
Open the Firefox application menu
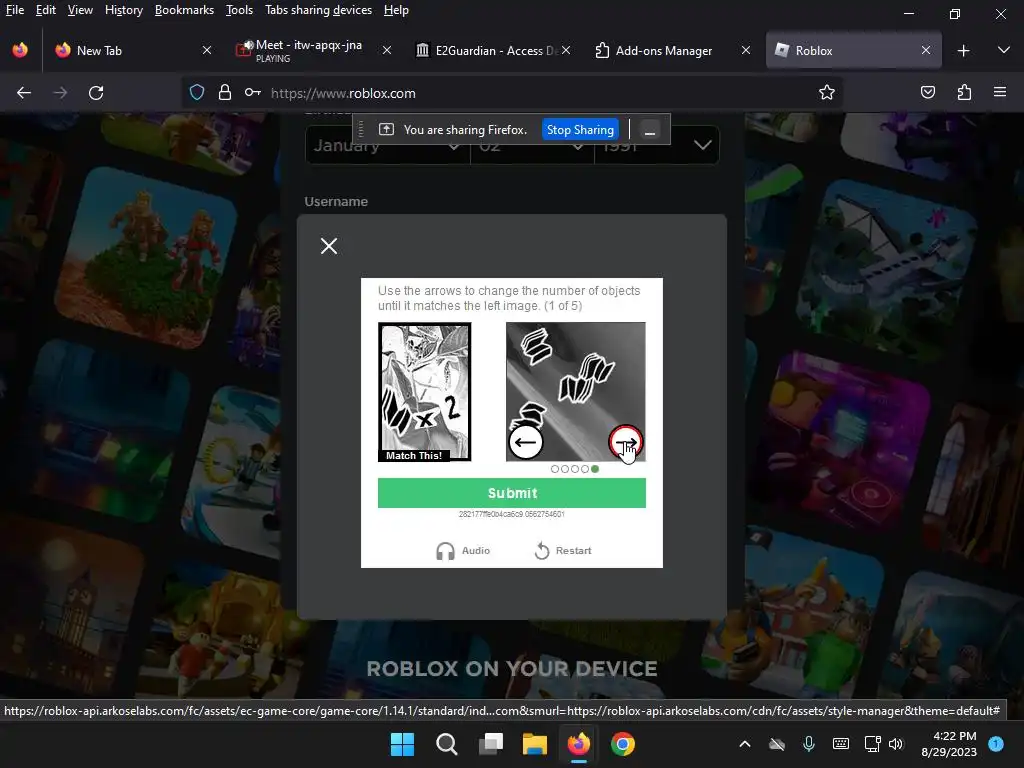pyautogui.click(x=1000, y=93)
